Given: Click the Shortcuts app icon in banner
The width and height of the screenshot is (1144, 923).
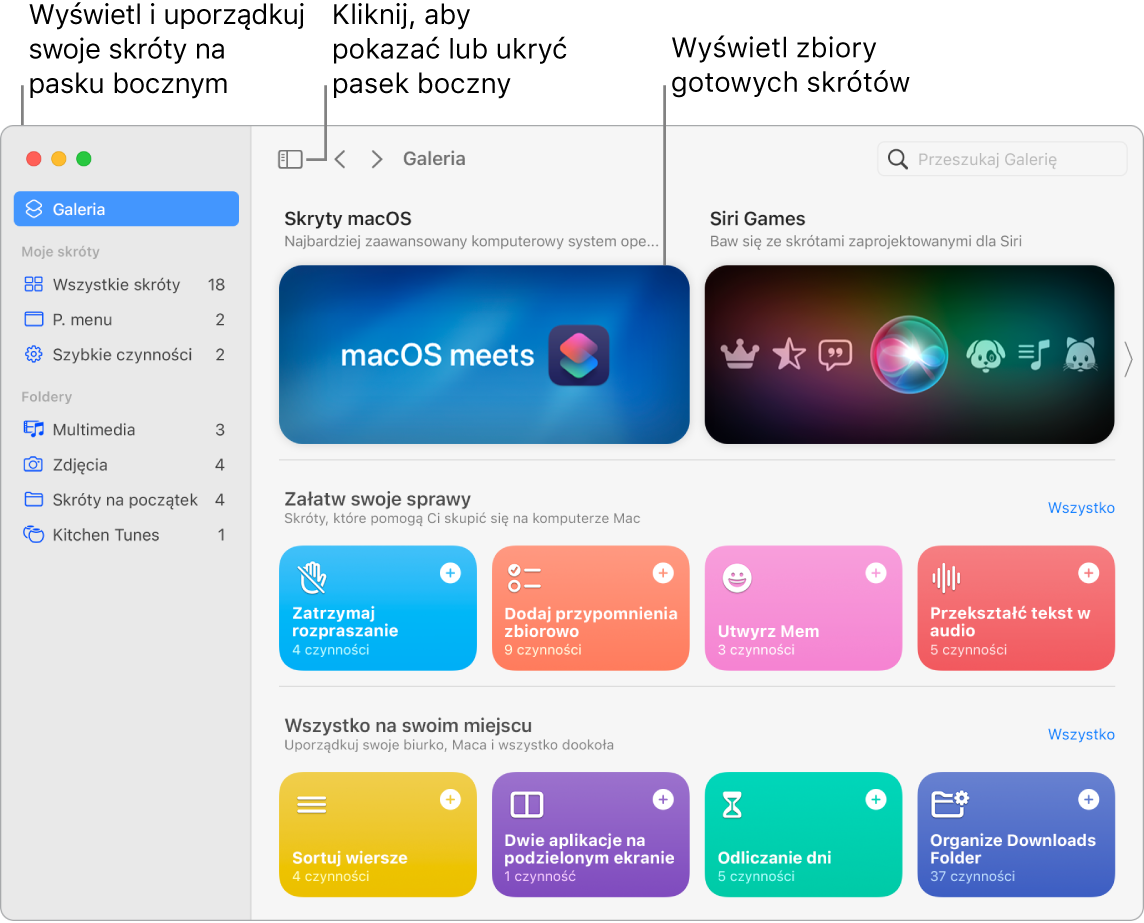Looking at the screenshot, I should (x=579, y=355).
